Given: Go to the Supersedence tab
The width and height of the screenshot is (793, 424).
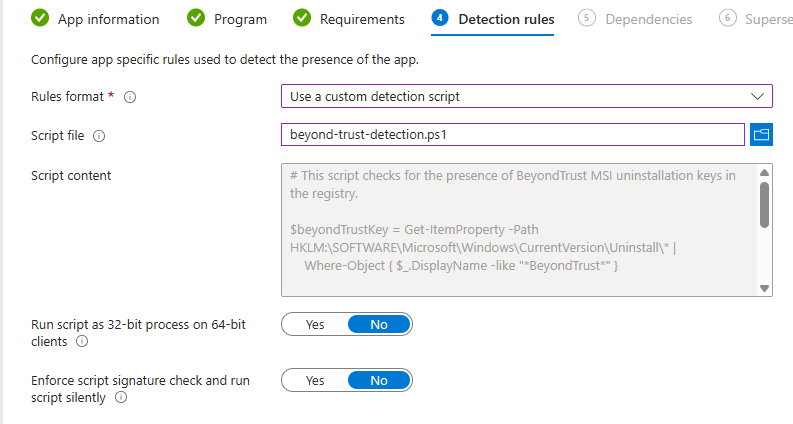Looking at the screenshot, I should pyautogui.click(x=756, y=19).
